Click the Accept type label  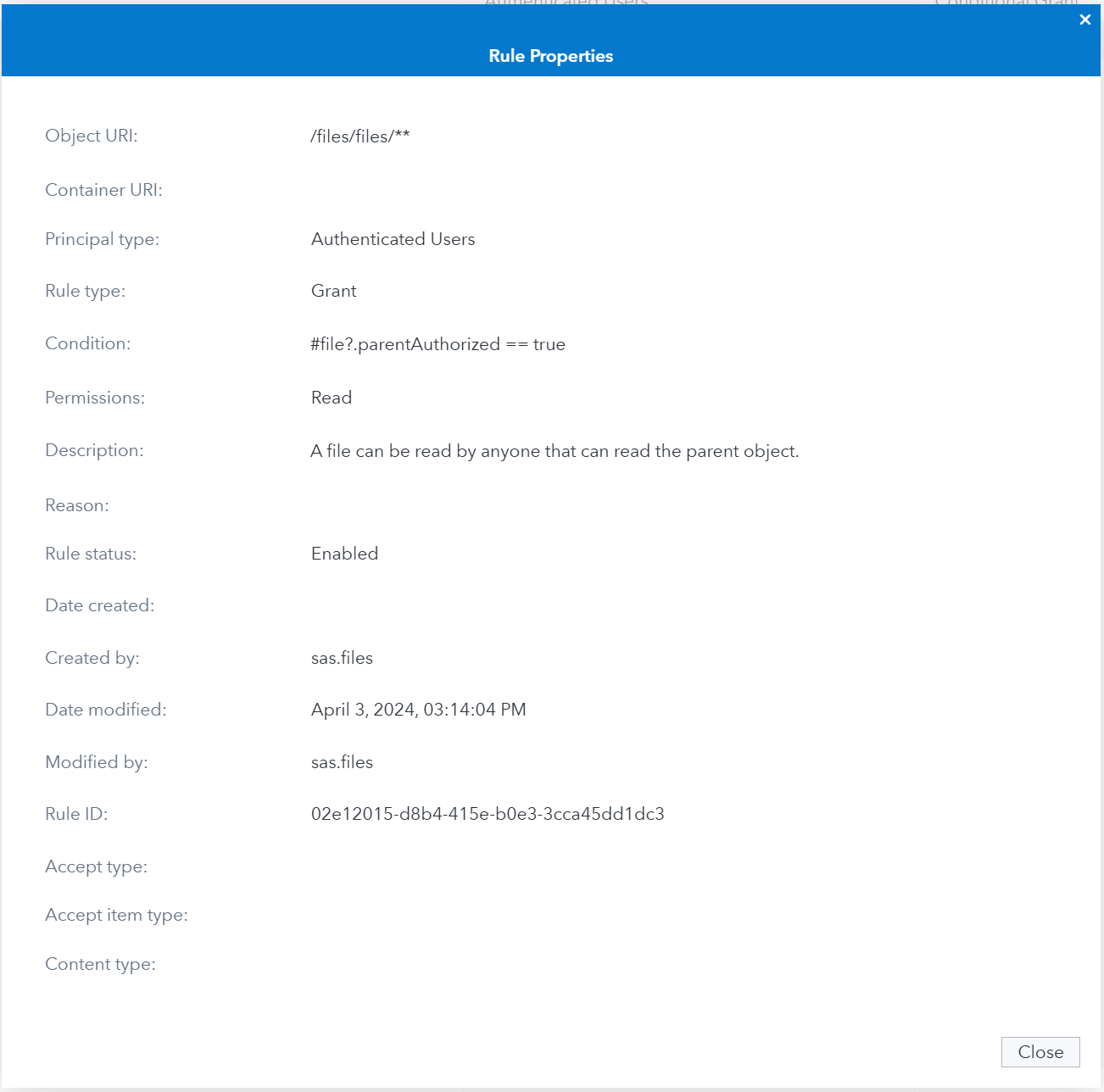(96, 866)
